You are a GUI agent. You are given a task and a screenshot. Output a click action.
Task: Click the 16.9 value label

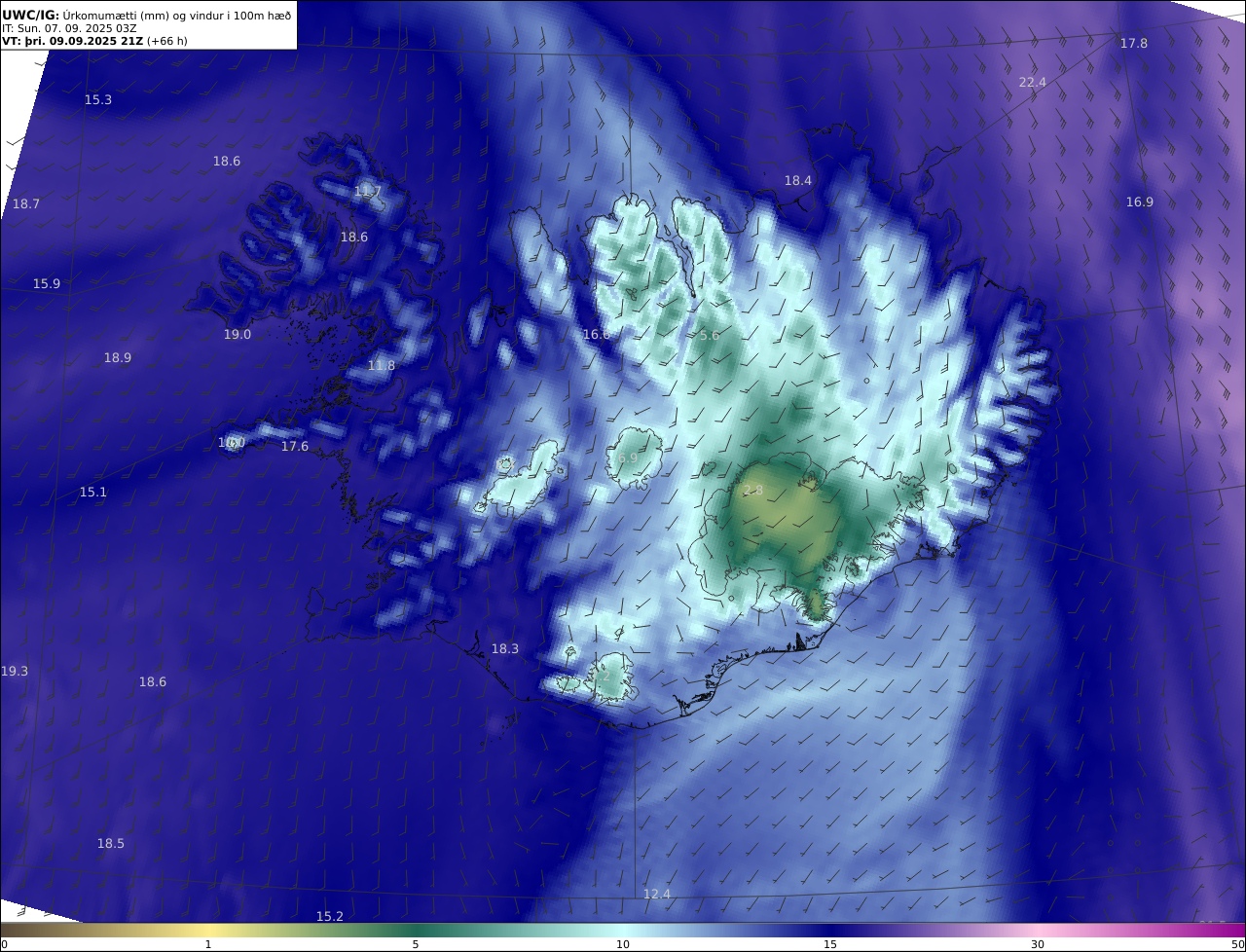coord(1140,202)
